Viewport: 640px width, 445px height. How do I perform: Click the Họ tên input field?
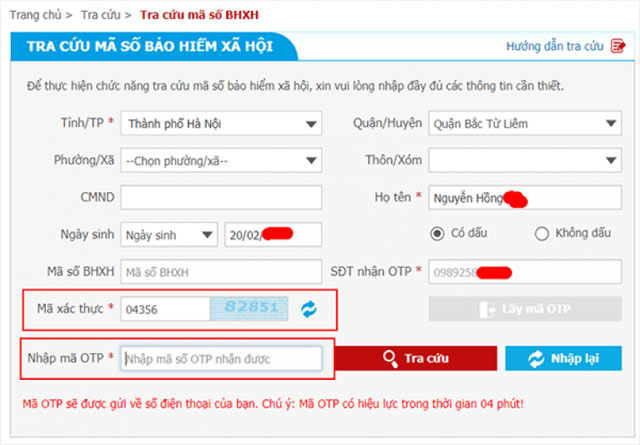click(525, 198)
